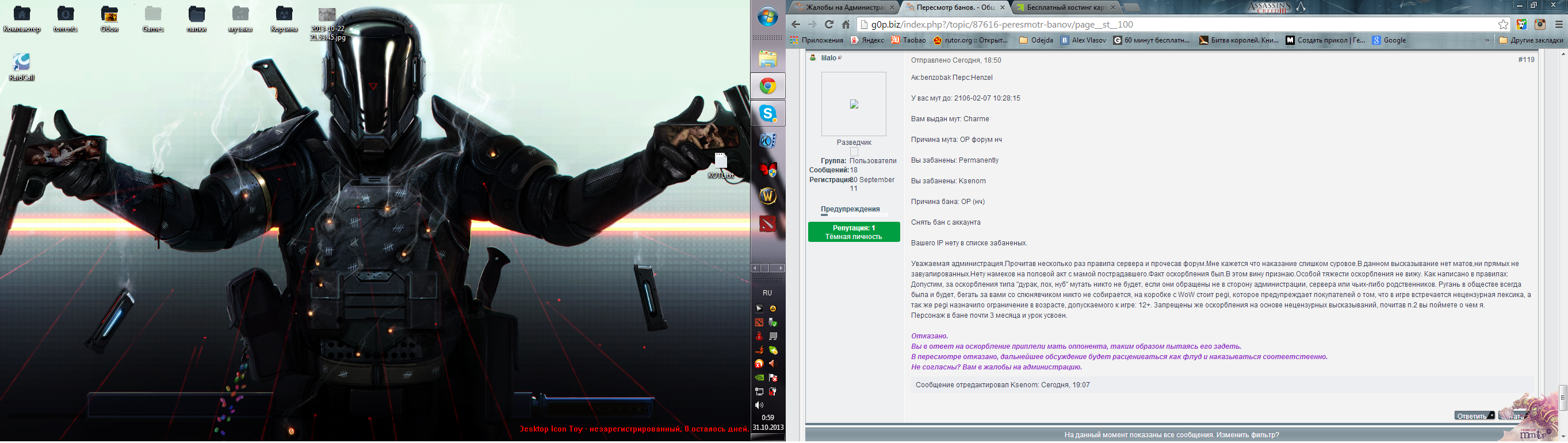Open the Chrome hamburger menu

(1558, 24)
